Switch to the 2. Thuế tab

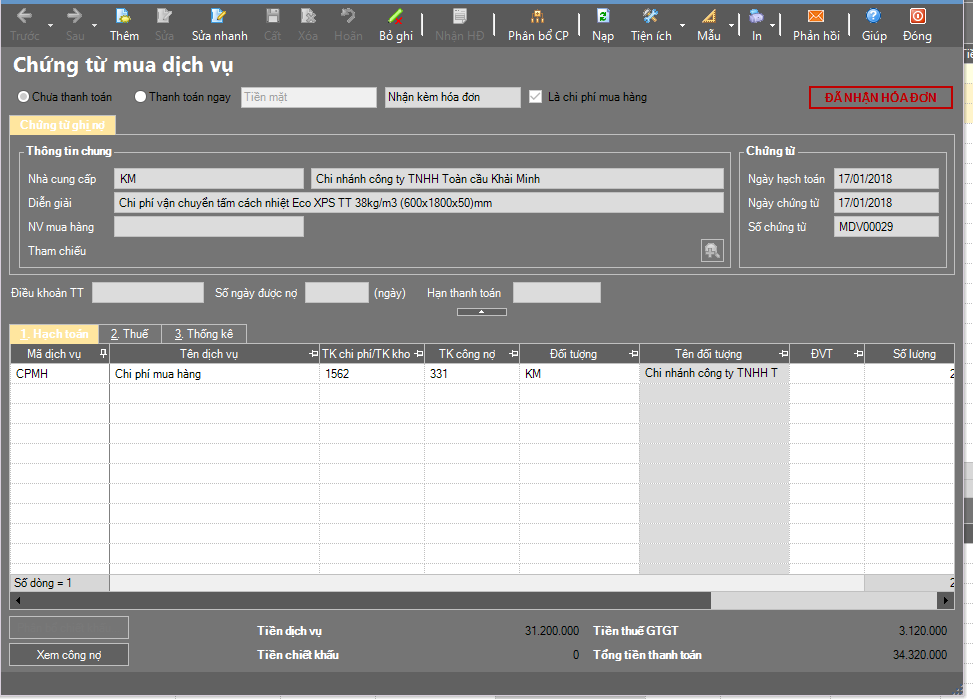click(130, 334)
